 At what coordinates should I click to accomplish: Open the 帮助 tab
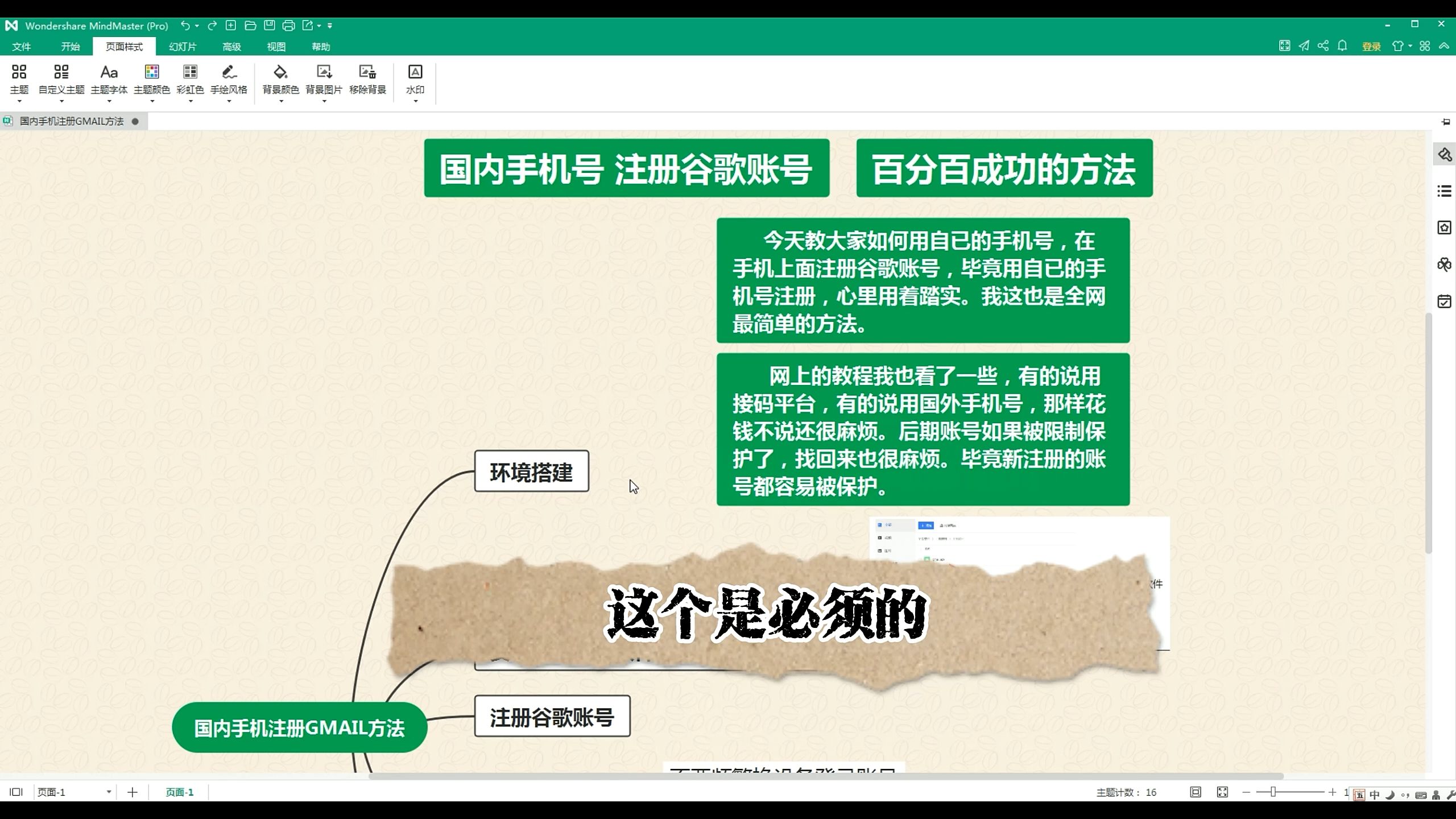click(321, 47)
